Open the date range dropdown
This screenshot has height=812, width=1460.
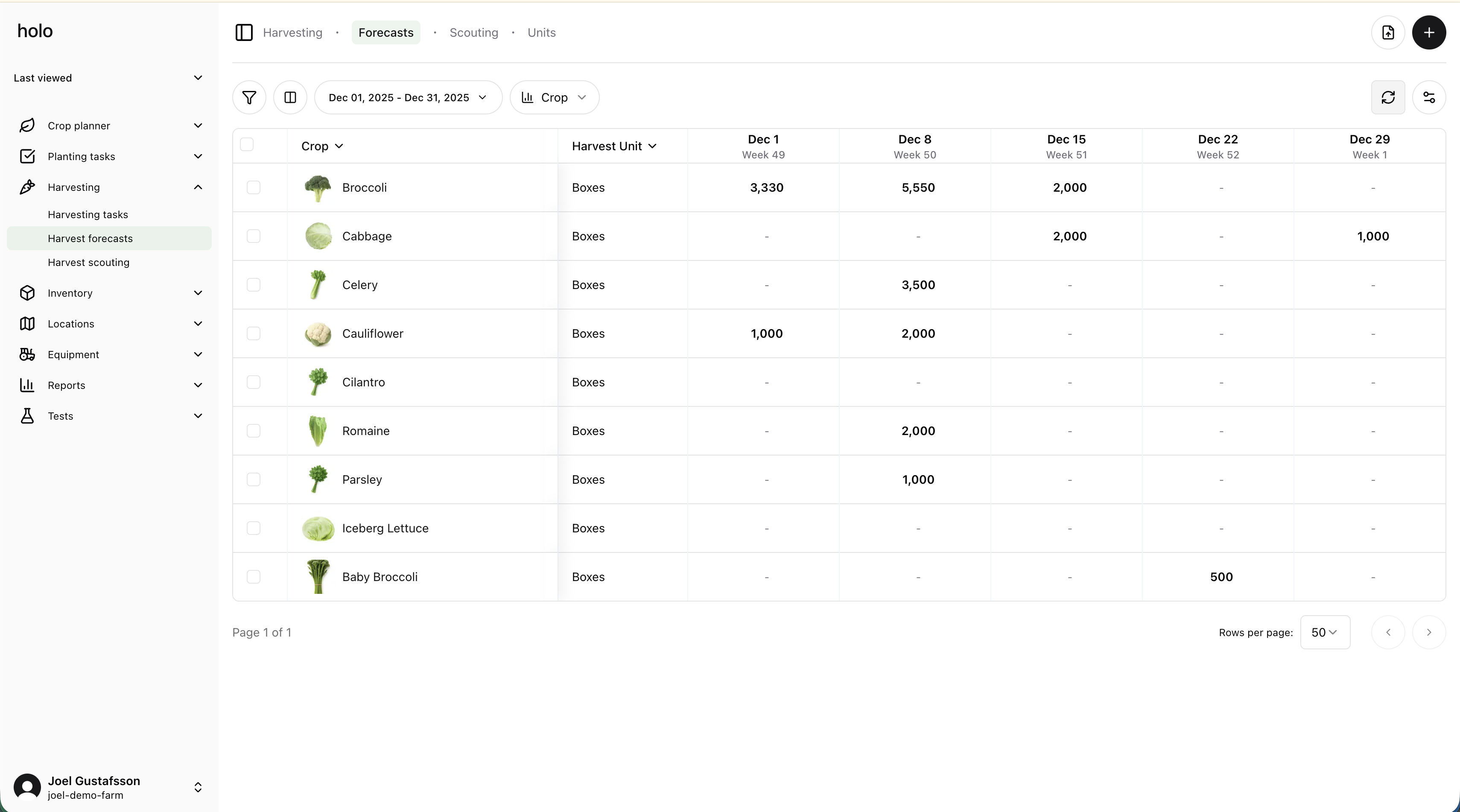(408, 97)
